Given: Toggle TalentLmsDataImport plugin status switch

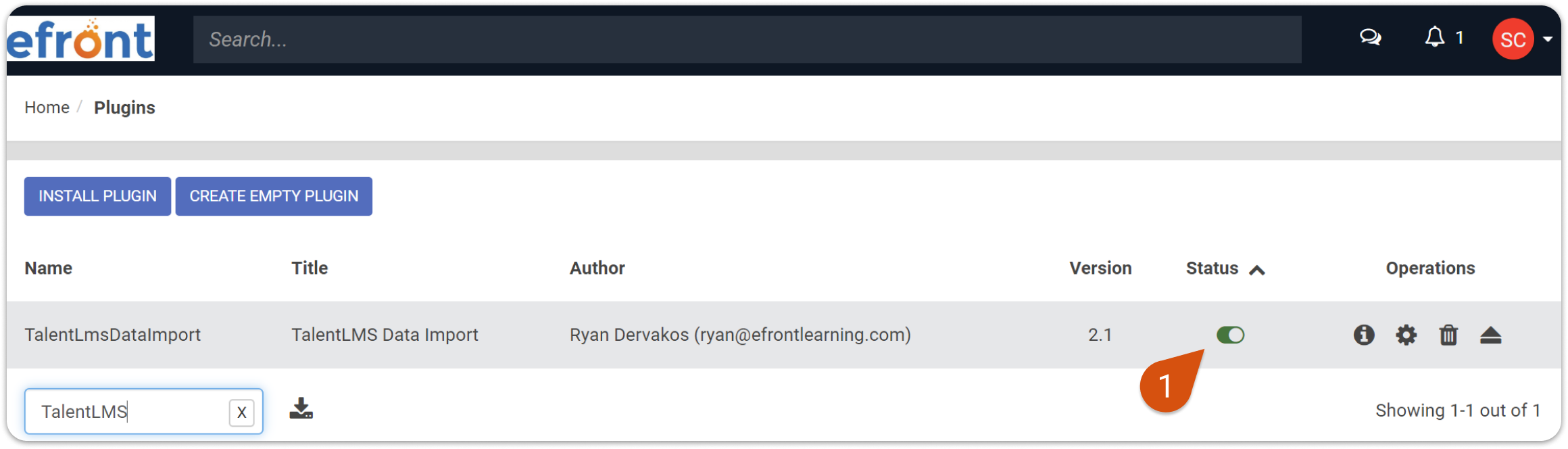Looking at the screenshot, I should click(1230, 335).
